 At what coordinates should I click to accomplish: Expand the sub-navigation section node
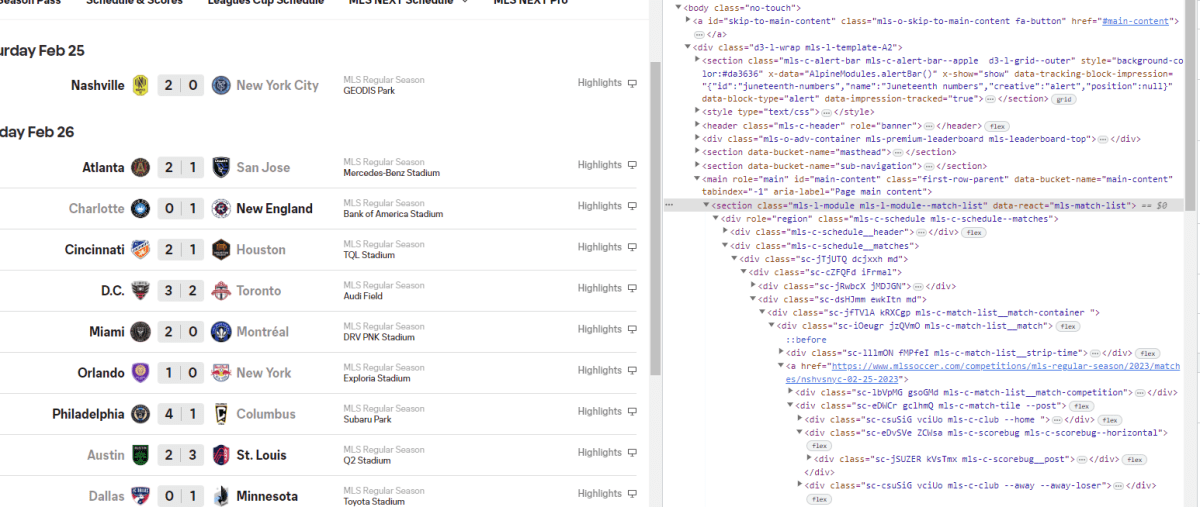tap(696, 166)
